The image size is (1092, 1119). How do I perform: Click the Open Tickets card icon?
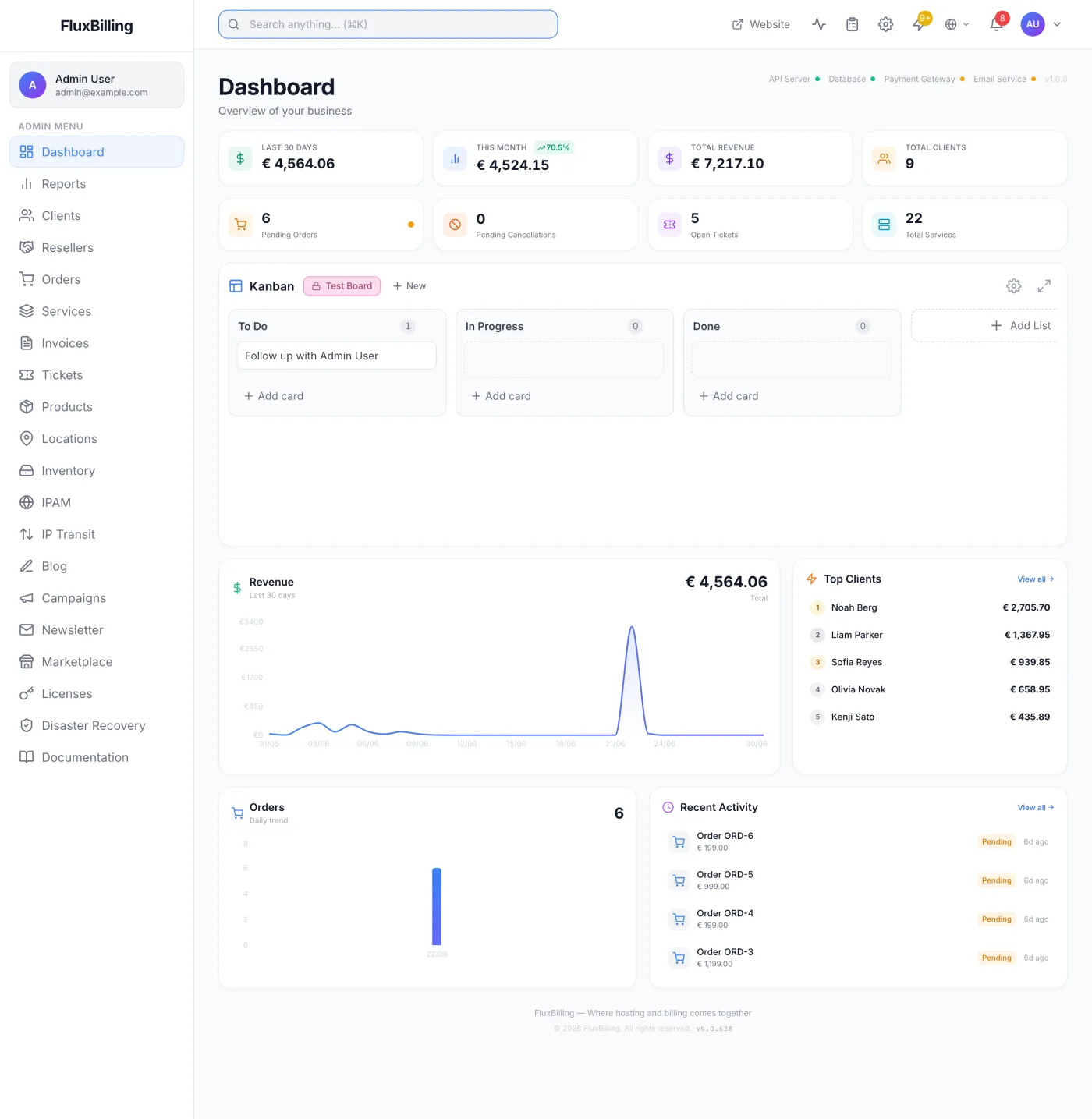click(669, 225)
